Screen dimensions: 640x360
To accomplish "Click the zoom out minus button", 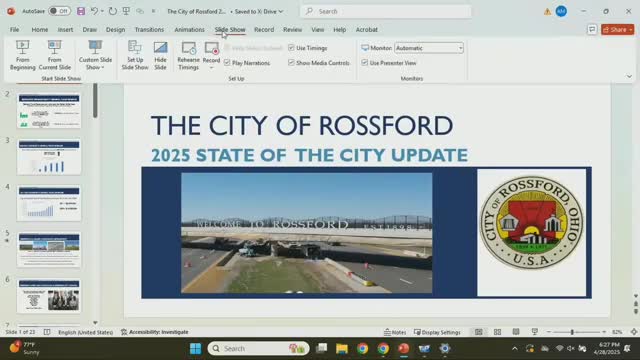I will (x=549, y=332).
